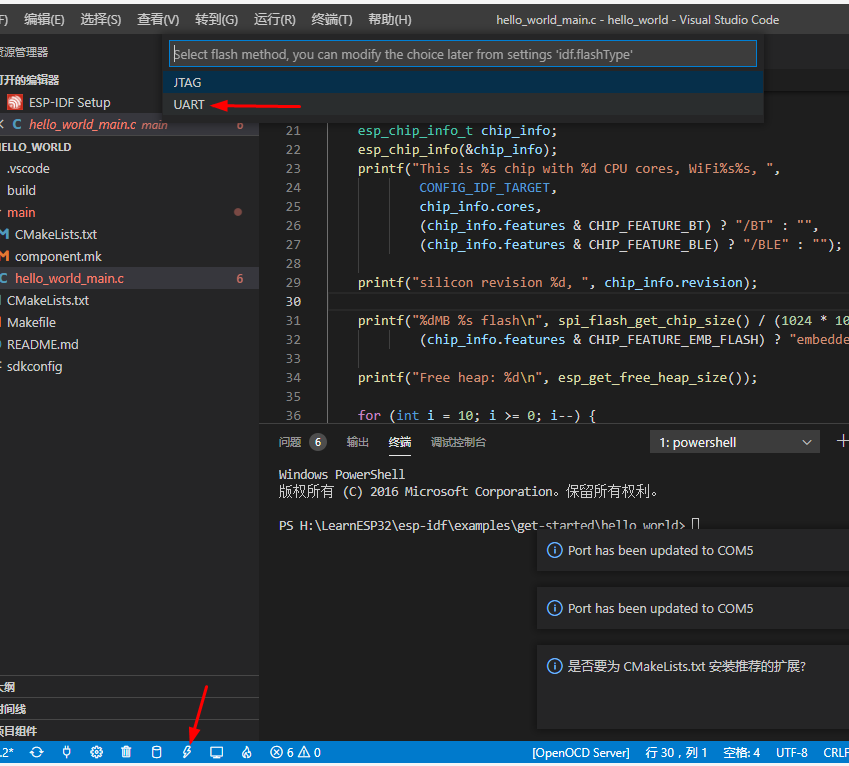The width and height of the screenshot is (849, 766).
Task: Click the cylinder build project icon
Action: pos(156,752)
